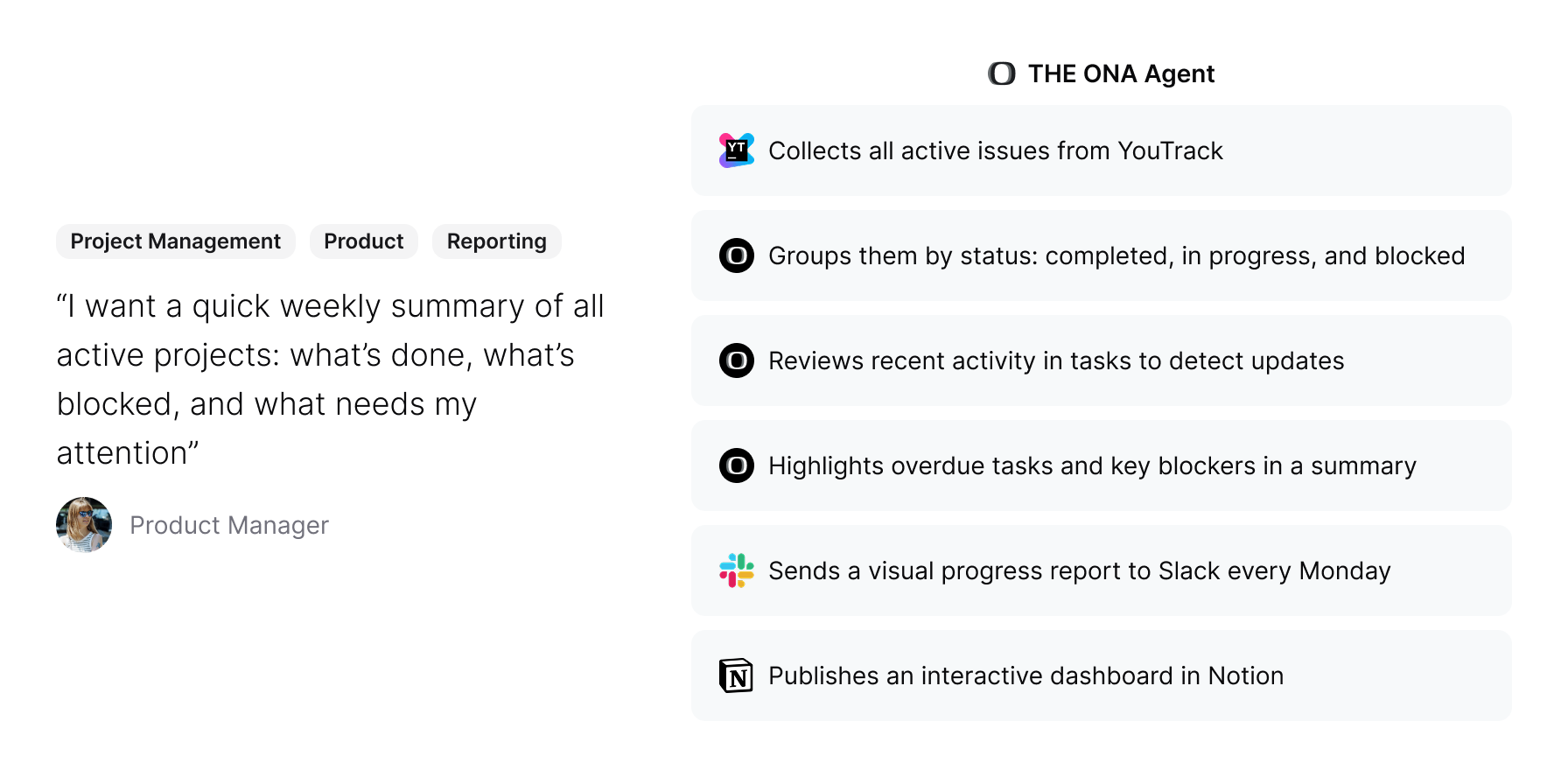
Task: Select the Project Management tag
Action: [176, 241]
